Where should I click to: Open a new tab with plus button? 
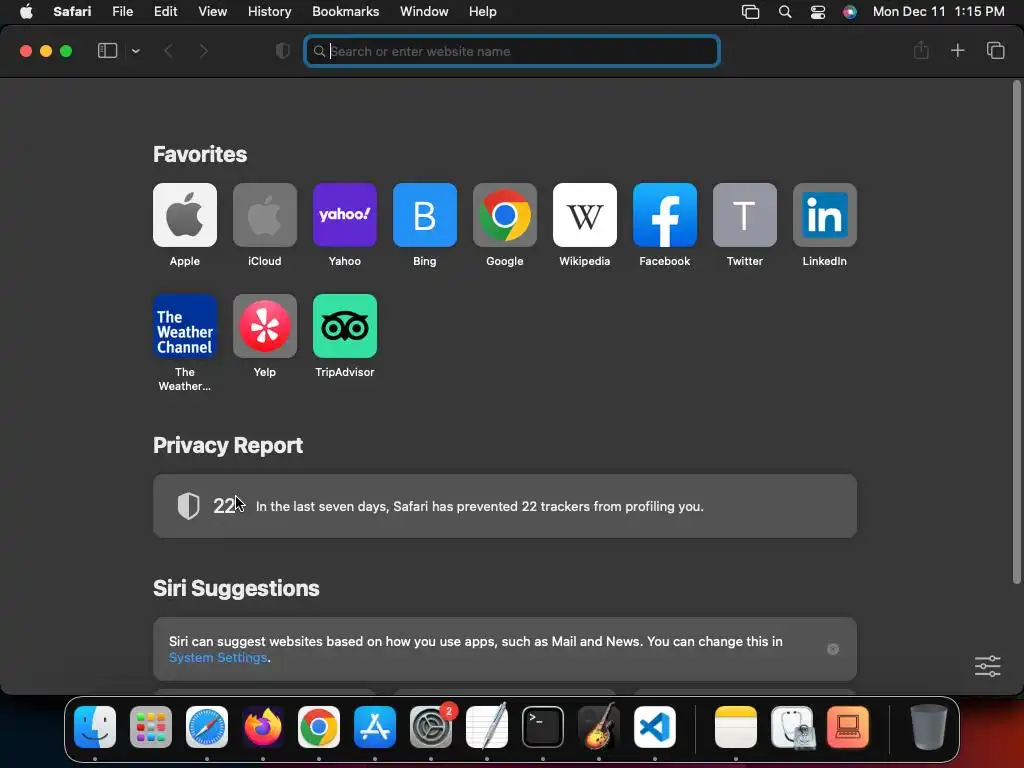pos(957,50)
